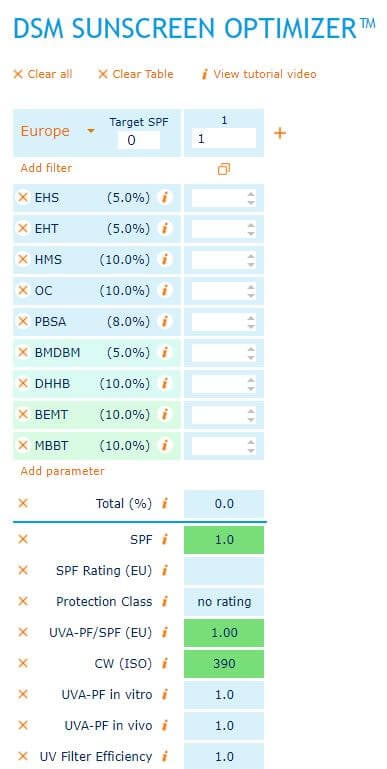The image size is (387, 769).
Task: Click the column 1 name input field
Action: tap(224, 139)
